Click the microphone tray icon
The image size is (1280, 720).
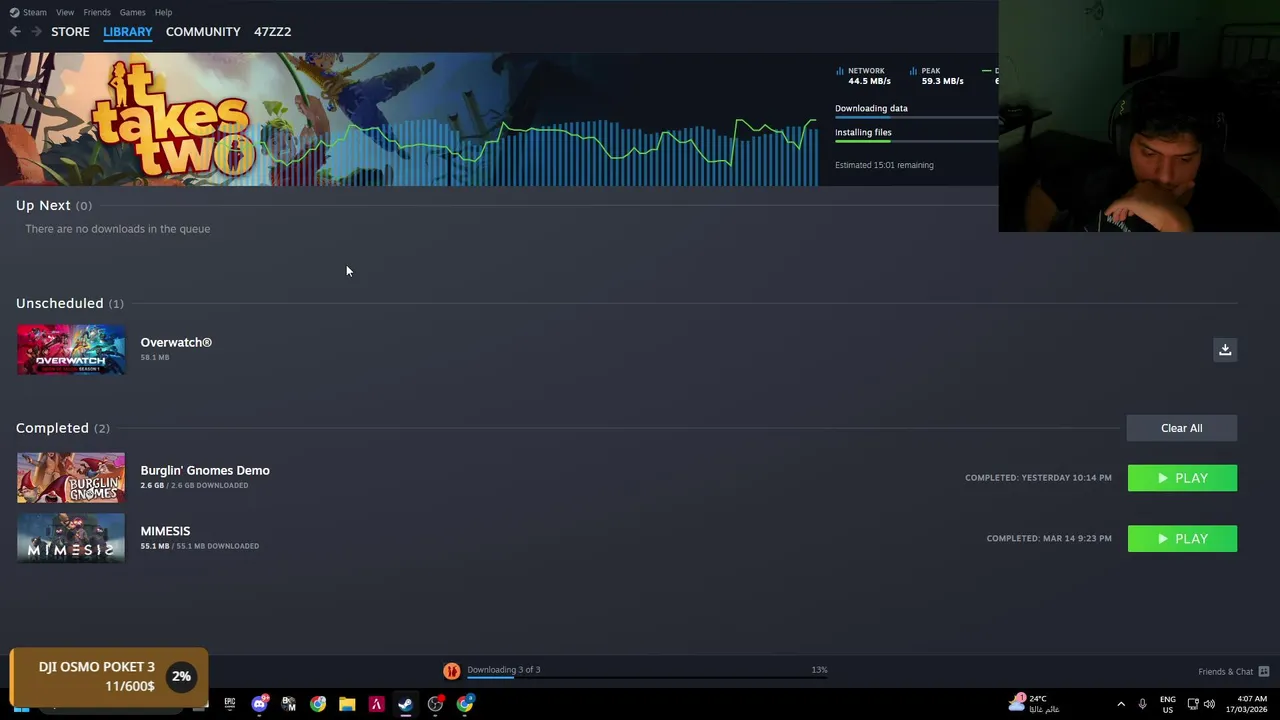click(1142, 704)
